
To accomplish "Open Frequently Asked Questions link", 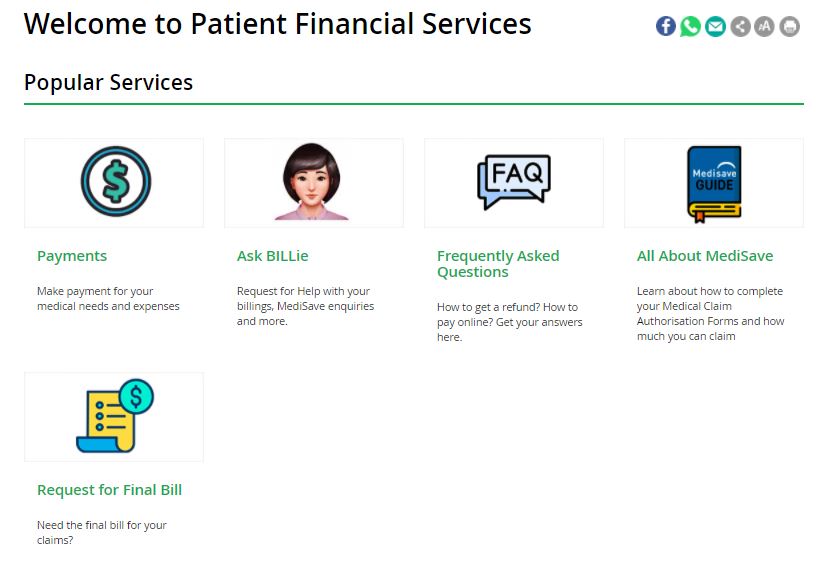I will [x=498, y=264].
